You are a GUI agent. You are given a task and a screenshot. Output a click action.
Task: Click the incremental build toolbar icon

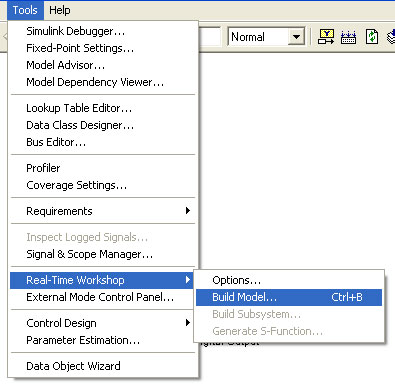[x=348, y=37]
